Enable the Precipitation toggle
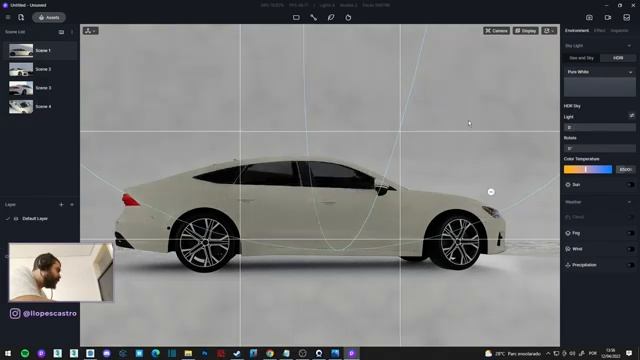The height and width of the screenshot is (360, 640). point(631,265)
